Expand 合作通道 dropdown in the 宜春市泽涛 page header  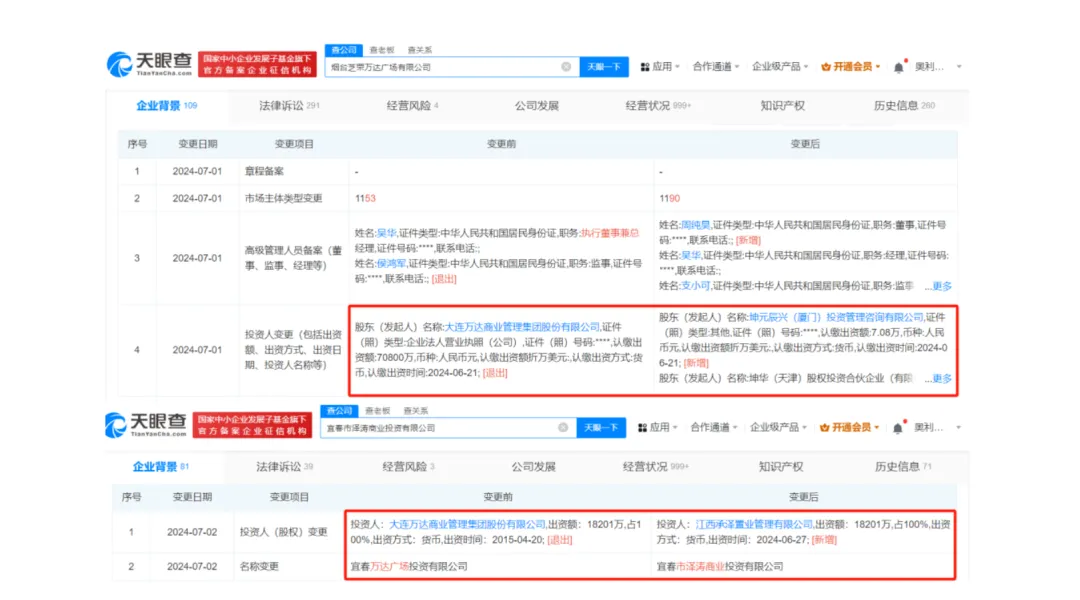(x=714, y=428)
